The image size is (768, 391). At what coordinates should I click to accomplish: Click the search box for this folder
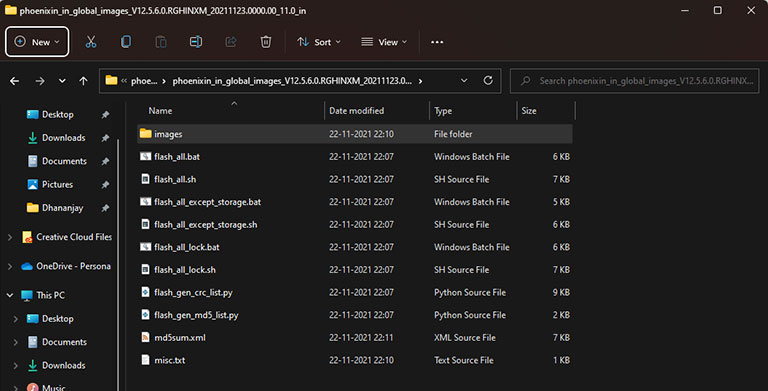635,81
